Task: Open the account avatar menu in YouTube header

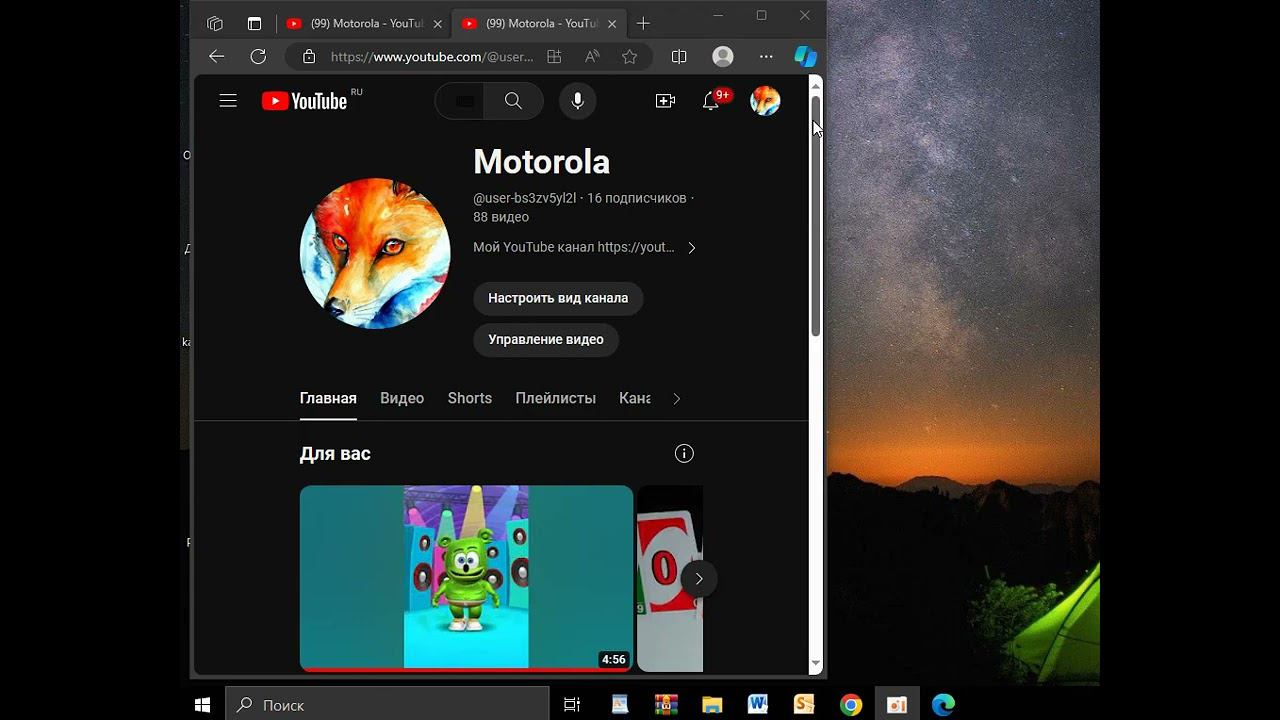Action: [765, 101]
